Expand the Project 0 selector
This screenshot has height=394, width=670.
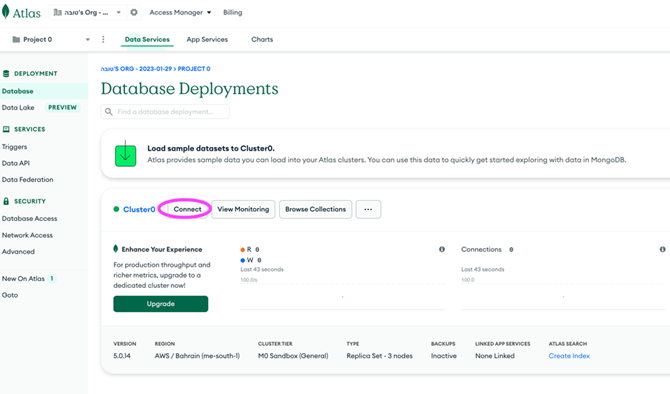click(88, 39)
